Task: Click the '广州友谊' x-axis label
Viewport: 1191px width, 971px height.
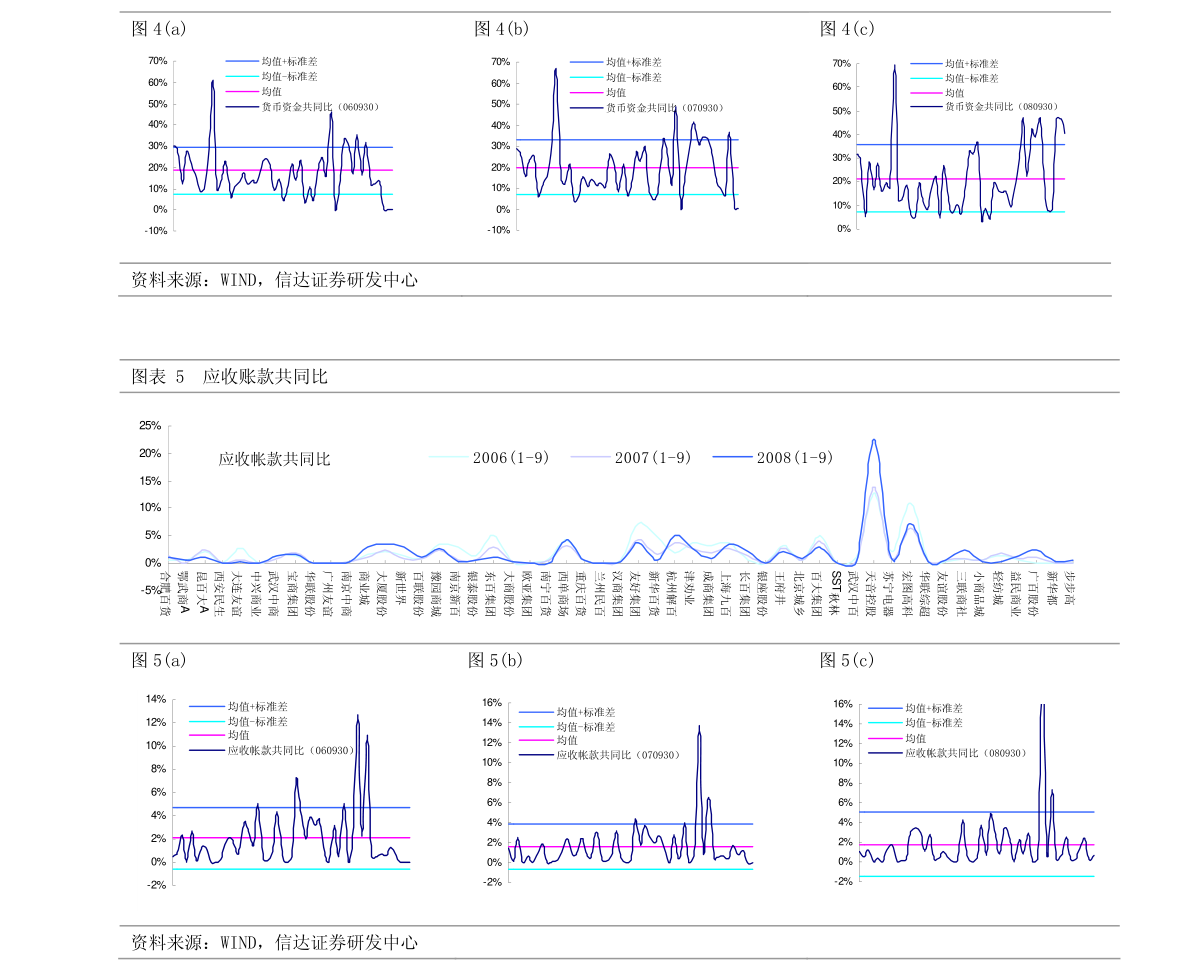Action: (327, 594)
